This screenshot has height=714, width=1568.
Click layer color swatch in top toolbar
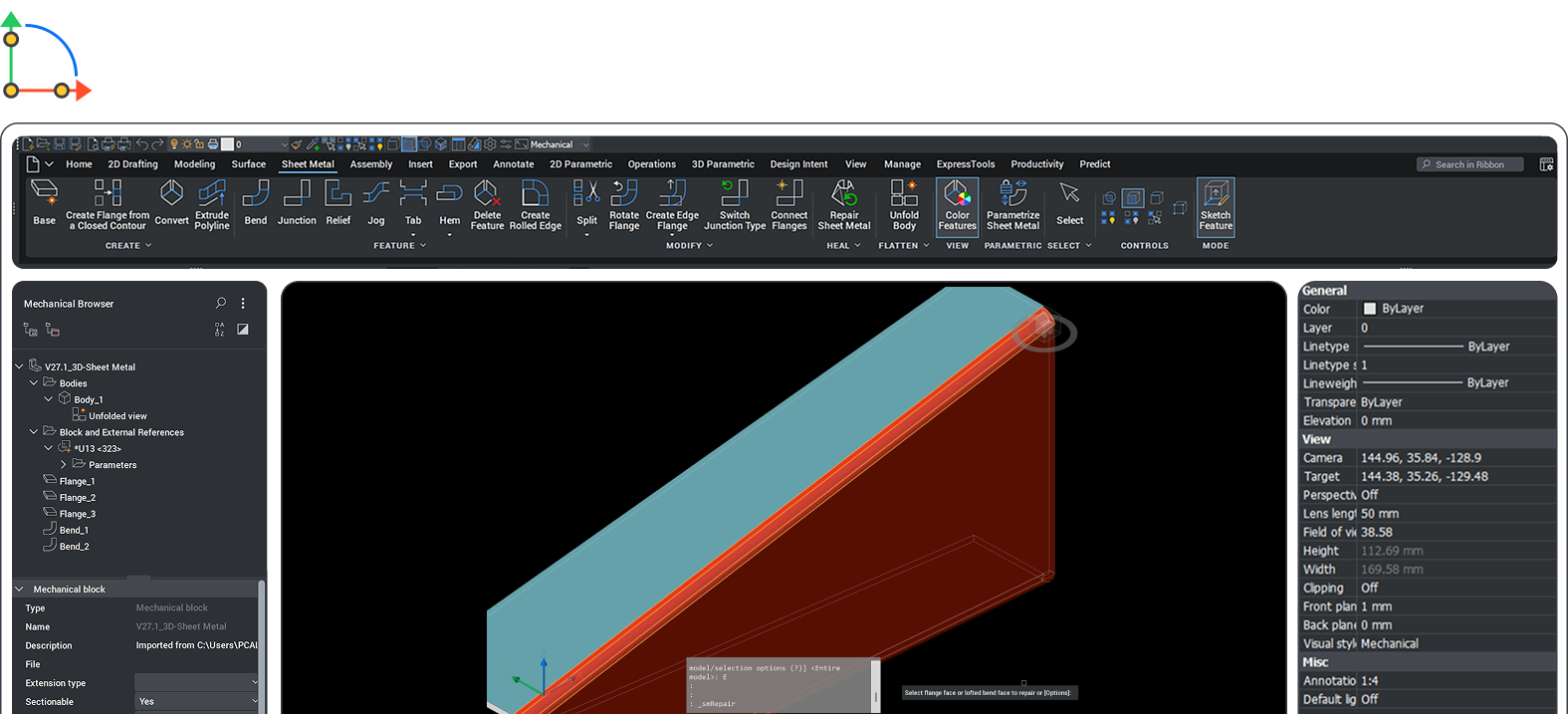click(227, 144)
